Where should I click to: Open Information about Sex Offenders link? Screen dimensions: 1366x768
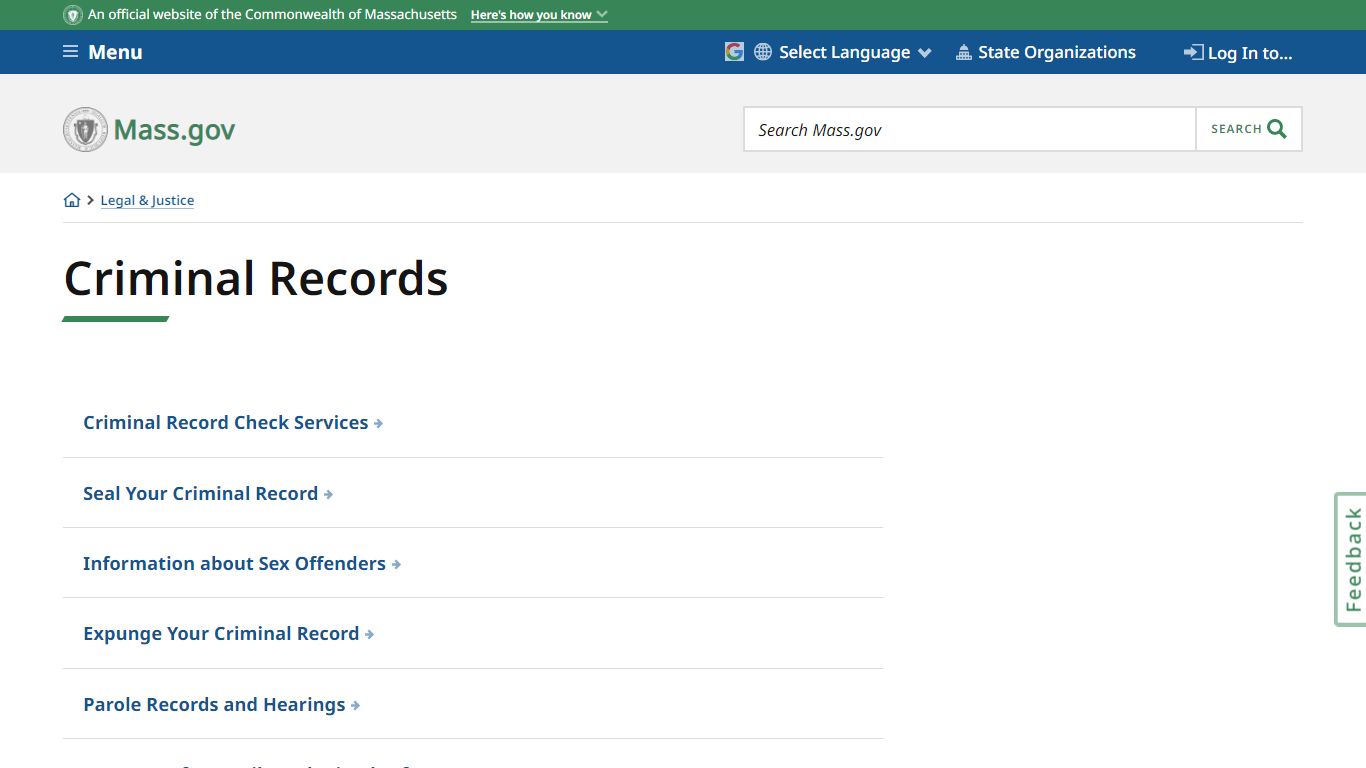235,564
